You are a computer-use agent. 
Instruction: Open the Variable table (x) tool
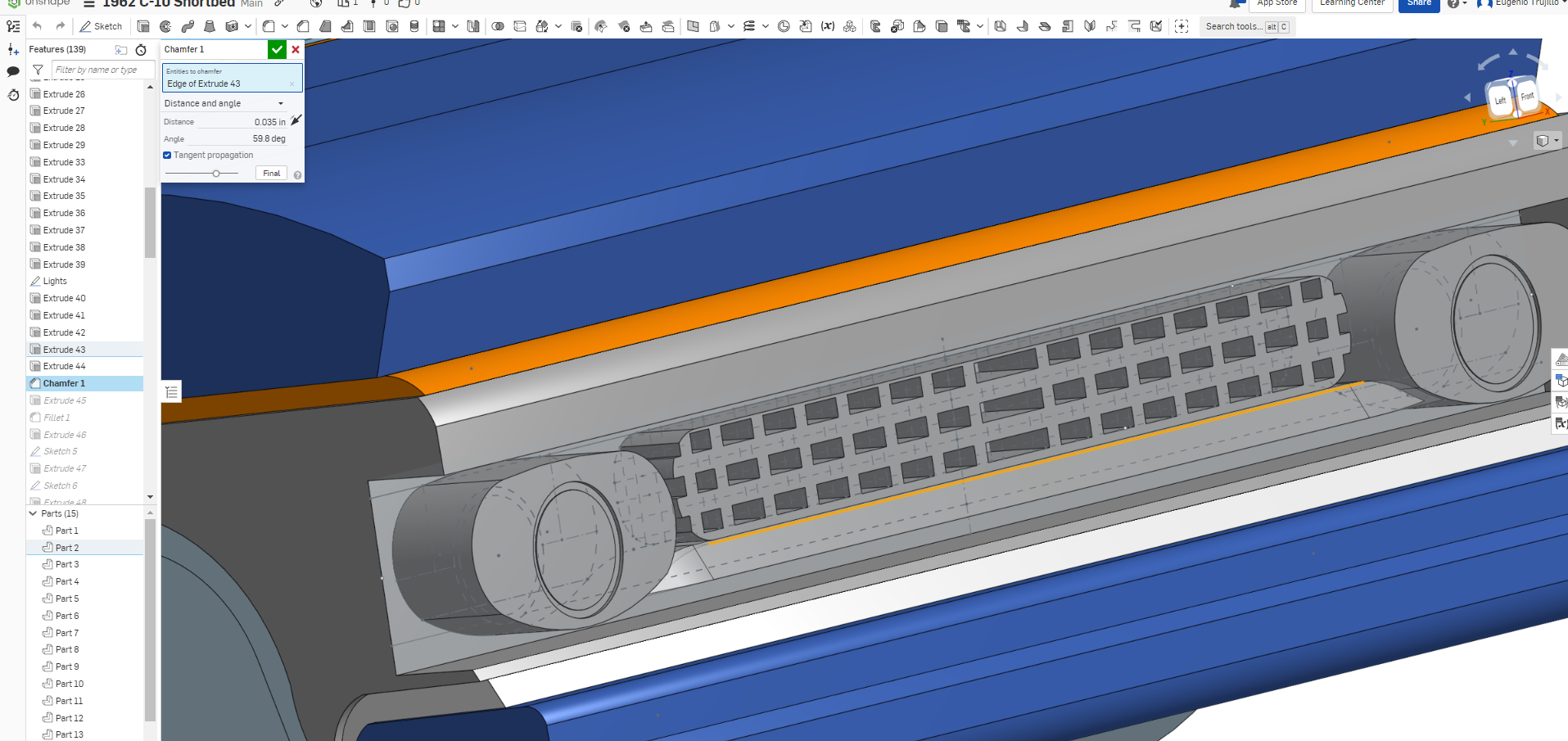(828, 25)
